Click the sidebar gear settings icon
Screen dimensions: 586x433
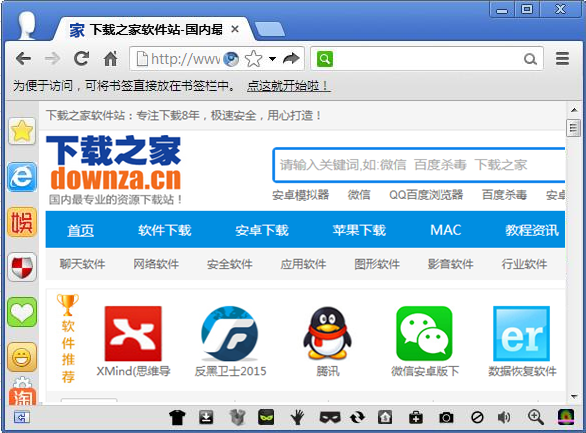coord(22,382)
